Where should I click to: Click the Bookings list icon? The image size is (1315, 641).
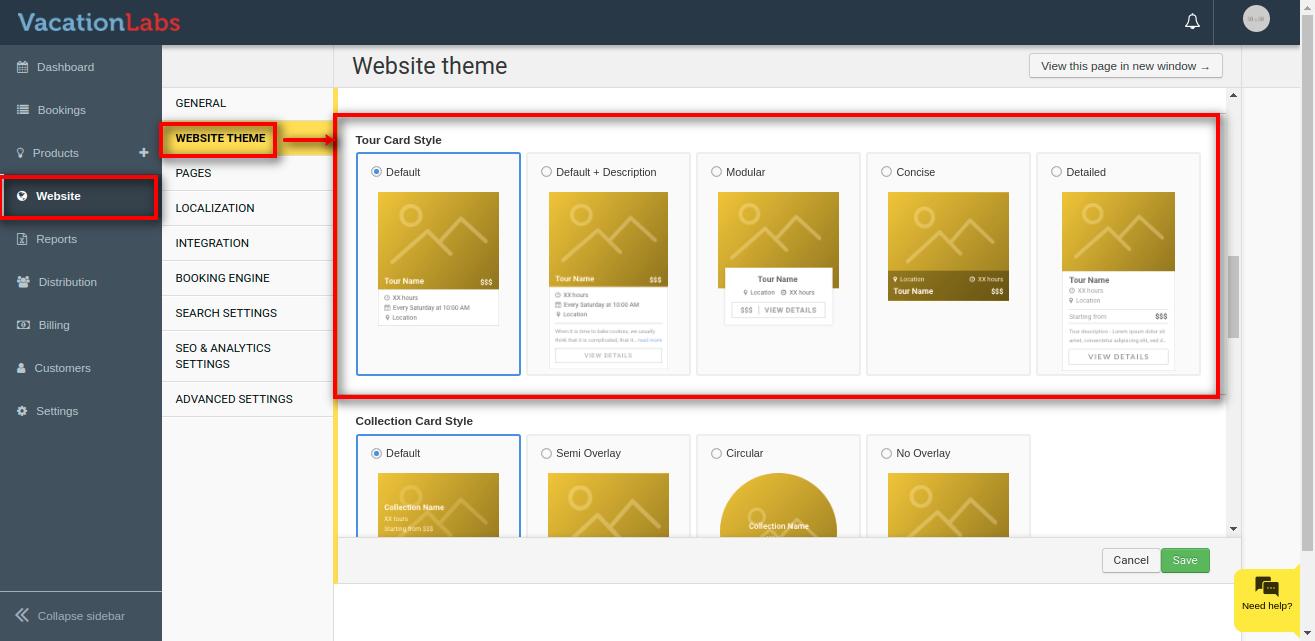[22, 110]
